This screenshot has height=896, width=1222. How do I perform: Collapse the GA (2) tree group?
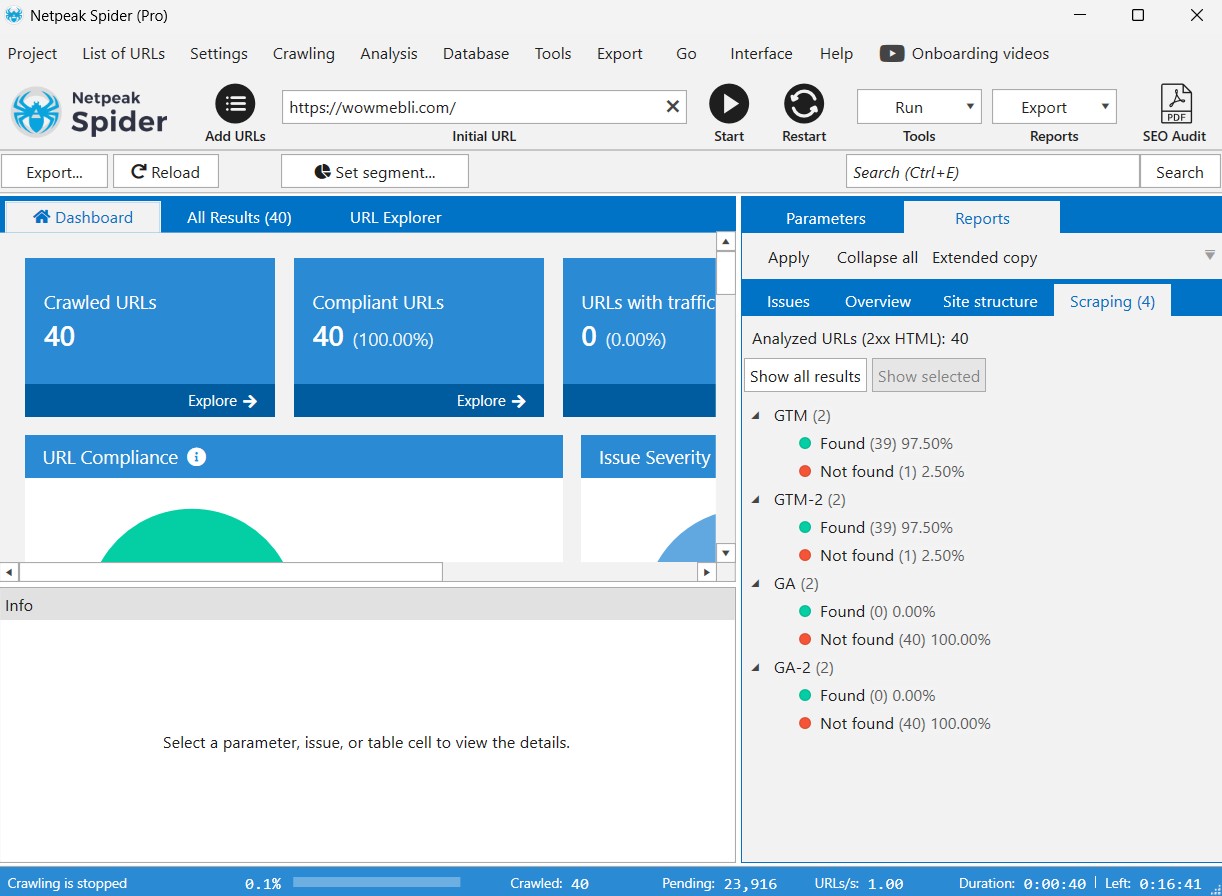coord(757,583)
